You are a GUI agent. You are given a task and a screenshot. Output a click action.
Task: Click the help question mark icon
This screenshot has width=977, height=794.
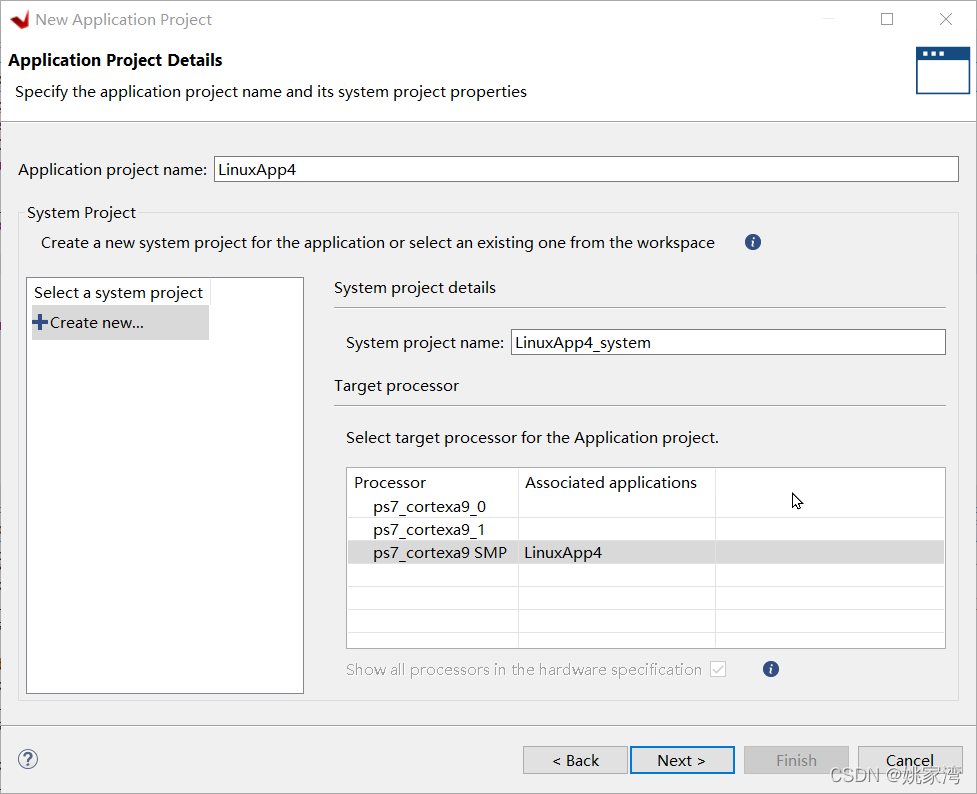pyautogui.click(x=28, y=759)
